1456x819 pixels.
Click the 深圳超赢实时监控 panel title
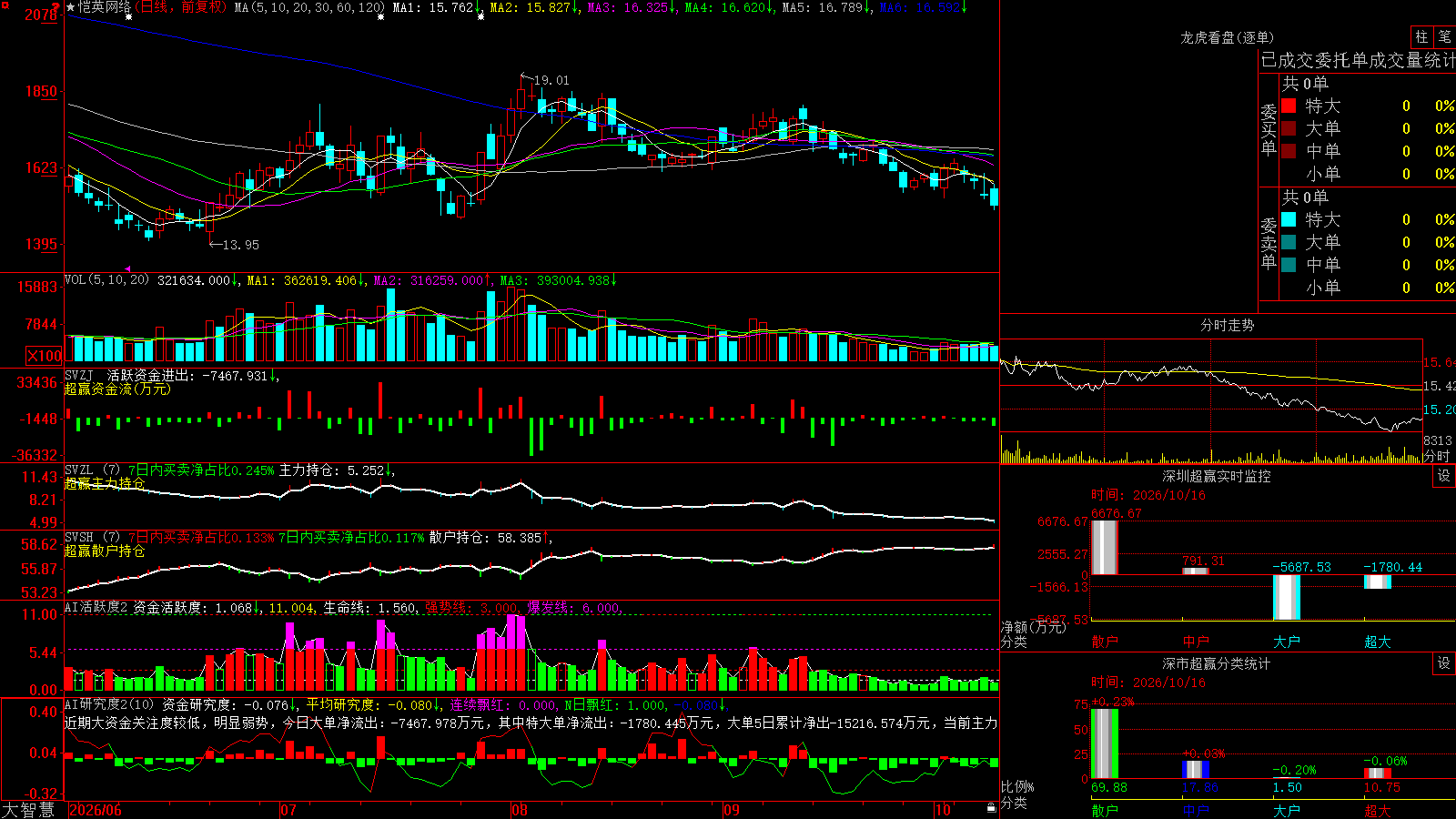(x=1217, y=476)
